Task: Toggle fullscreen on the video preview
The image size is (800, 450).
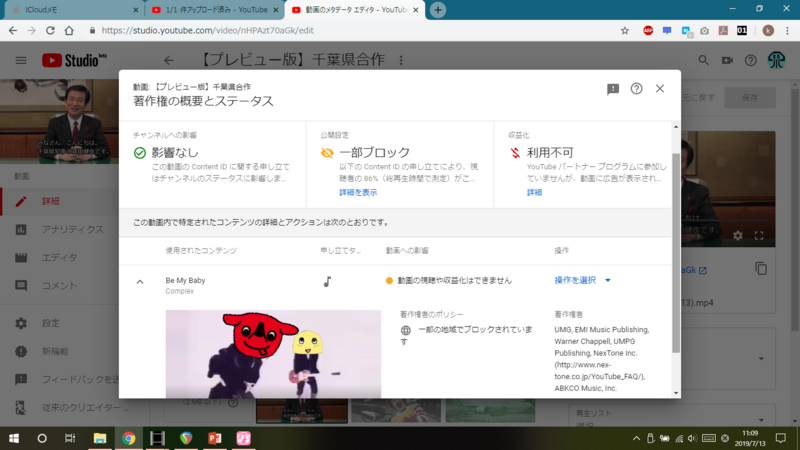Action: point(759,236)
